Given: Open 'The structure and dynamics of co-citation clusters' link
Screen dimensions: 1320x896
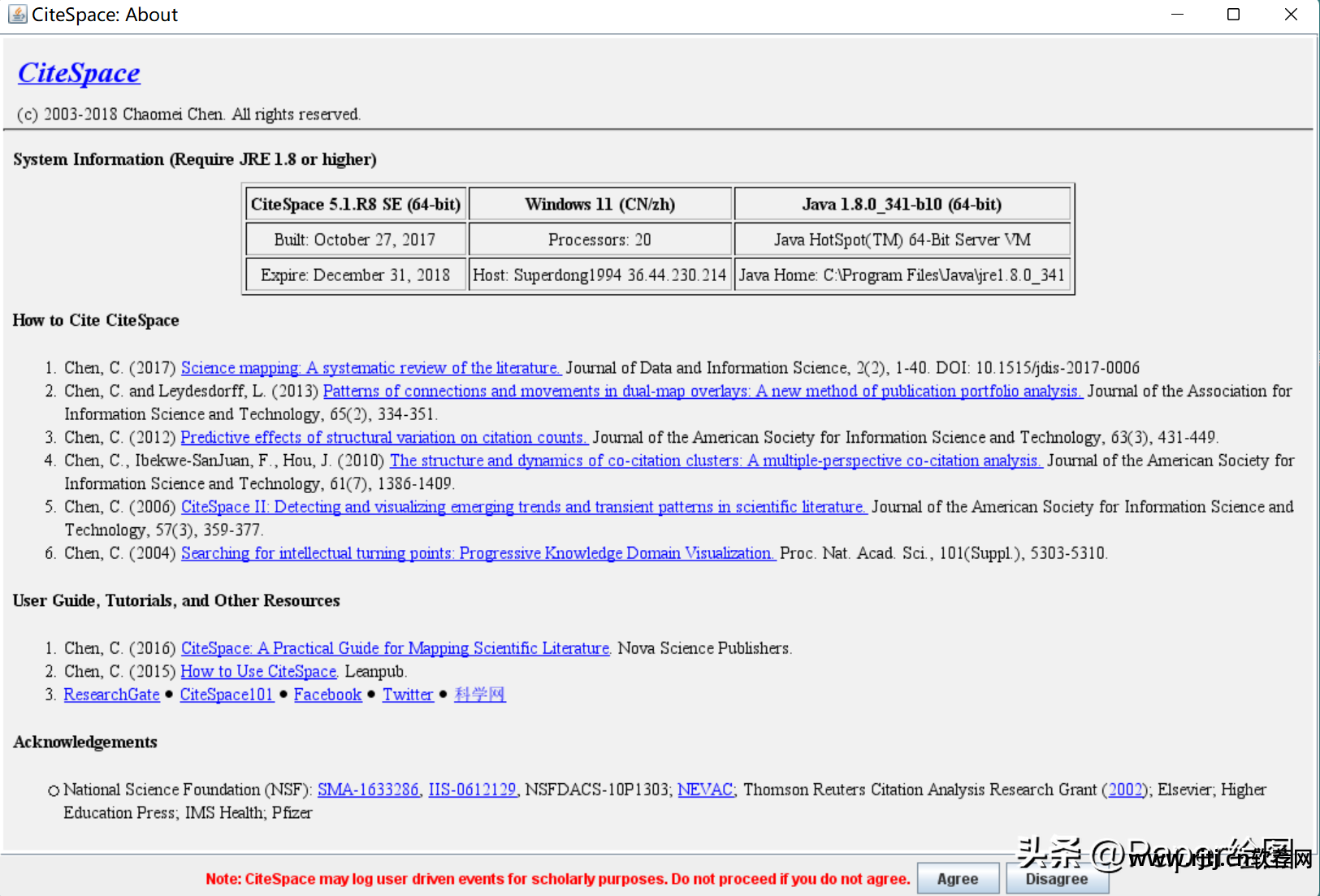Looking at the screenshot, I should (716, 461).
